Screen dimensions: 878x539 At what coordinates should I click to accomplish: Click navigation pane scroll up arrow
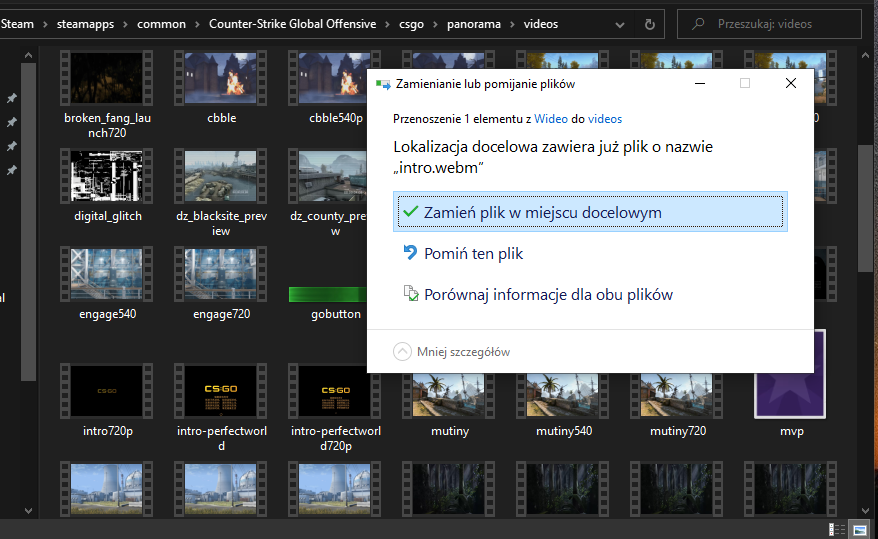tap(28, 55)
